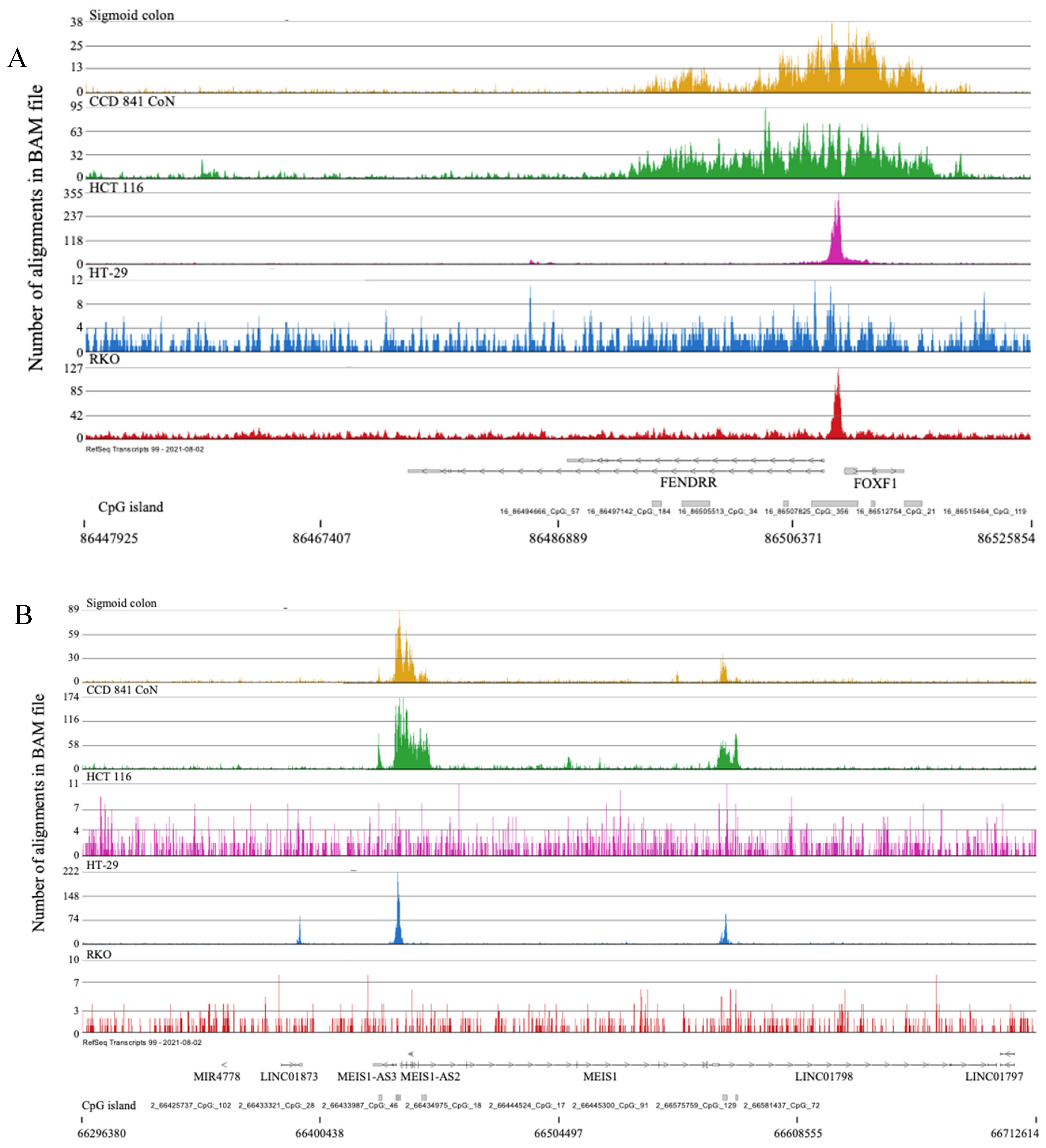Screen dimensions: 1046x1148
Task: Click the LINC01873 transcript label
Action: click(x=289, y=1076)
